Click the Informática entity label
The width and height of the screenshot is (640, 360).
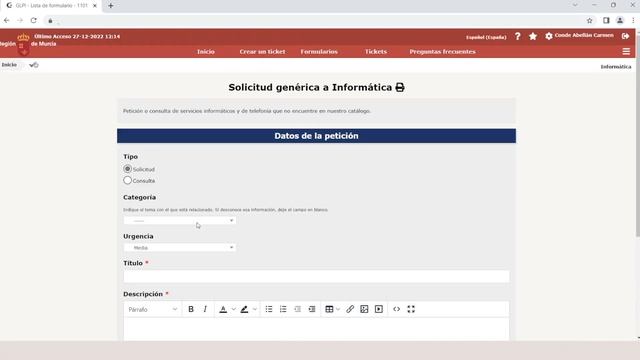(616, 67)
